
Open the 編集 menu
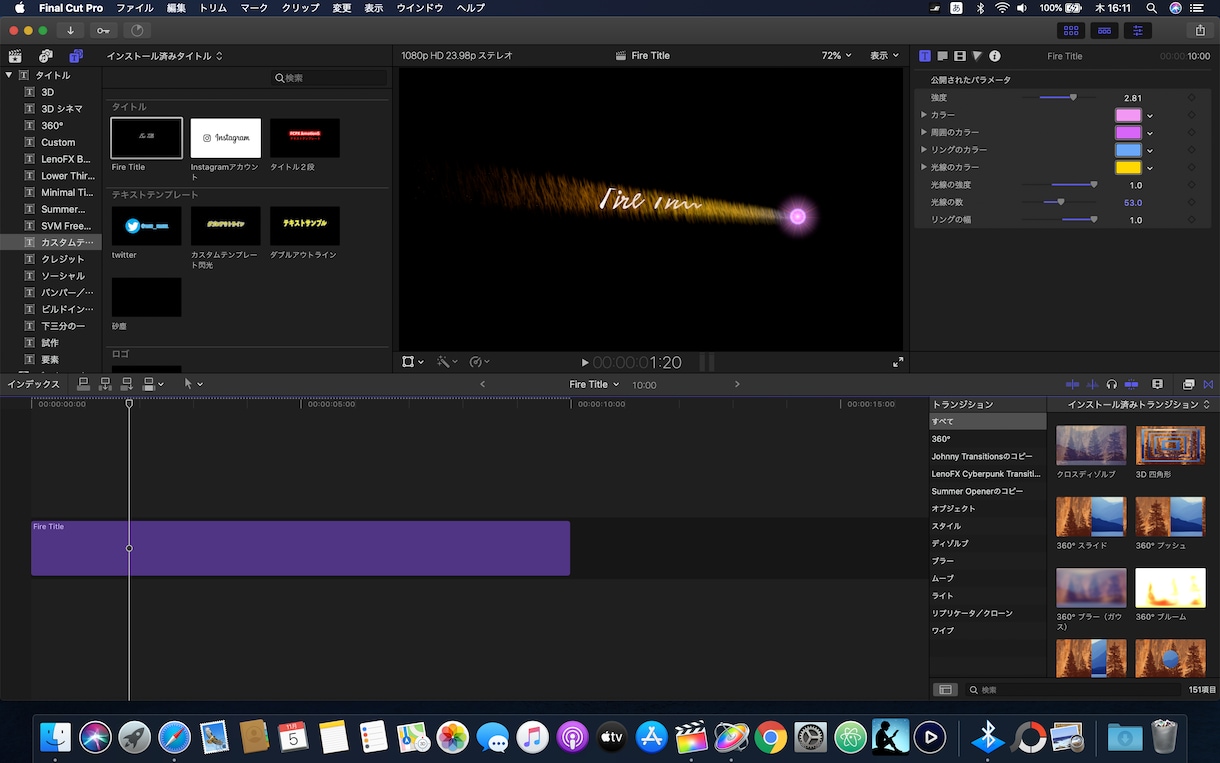coord(176,8)
